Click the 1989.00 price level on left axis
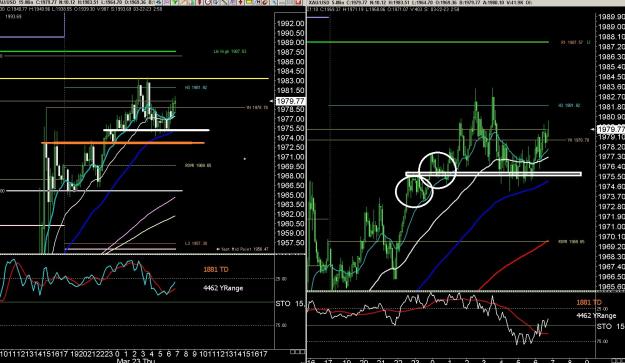The image size is (625, 363). pyautogui.click(x=291, y=43)
